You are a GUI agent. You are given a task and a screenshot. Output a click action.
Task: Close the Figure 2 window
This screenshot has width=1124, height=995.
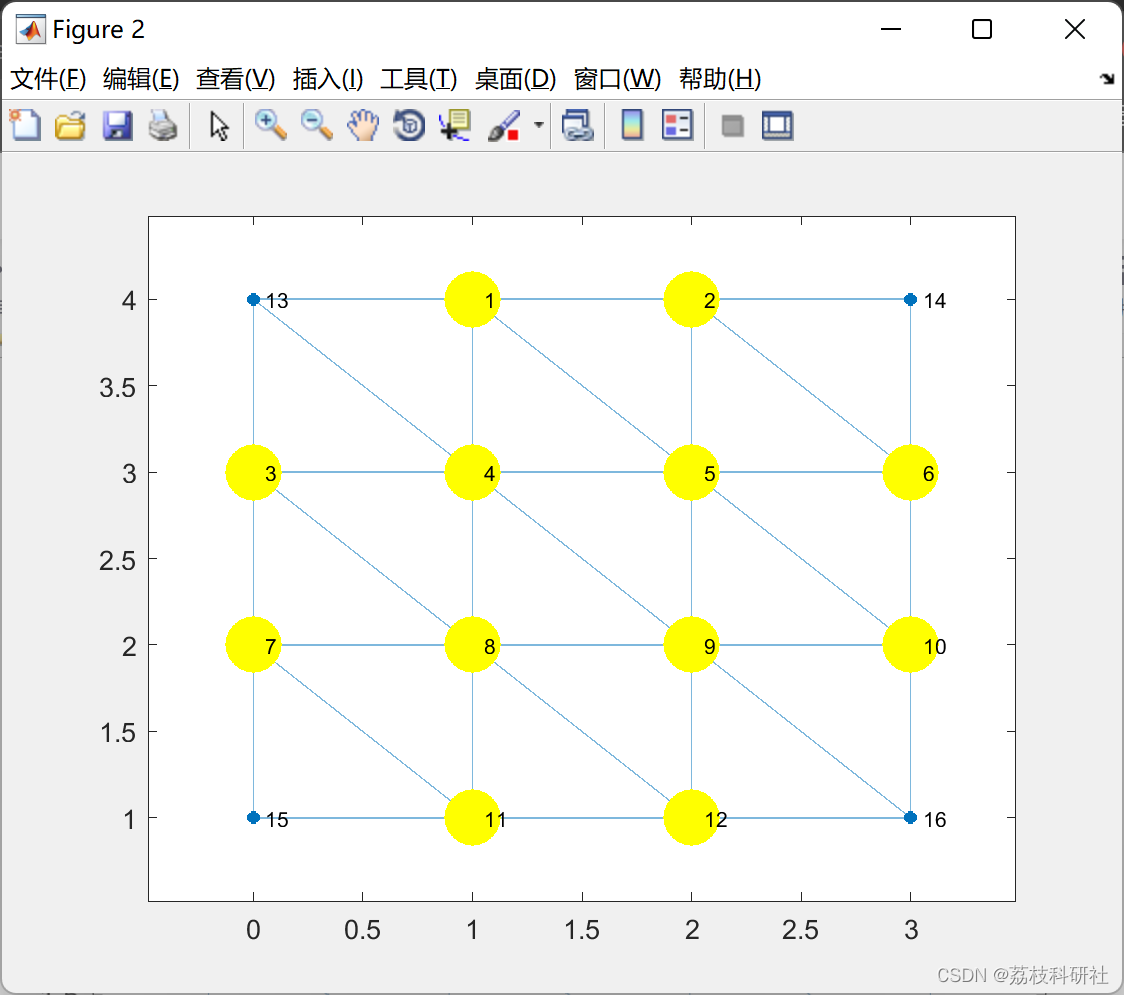pyautogui.click(x=1075, y=29)
